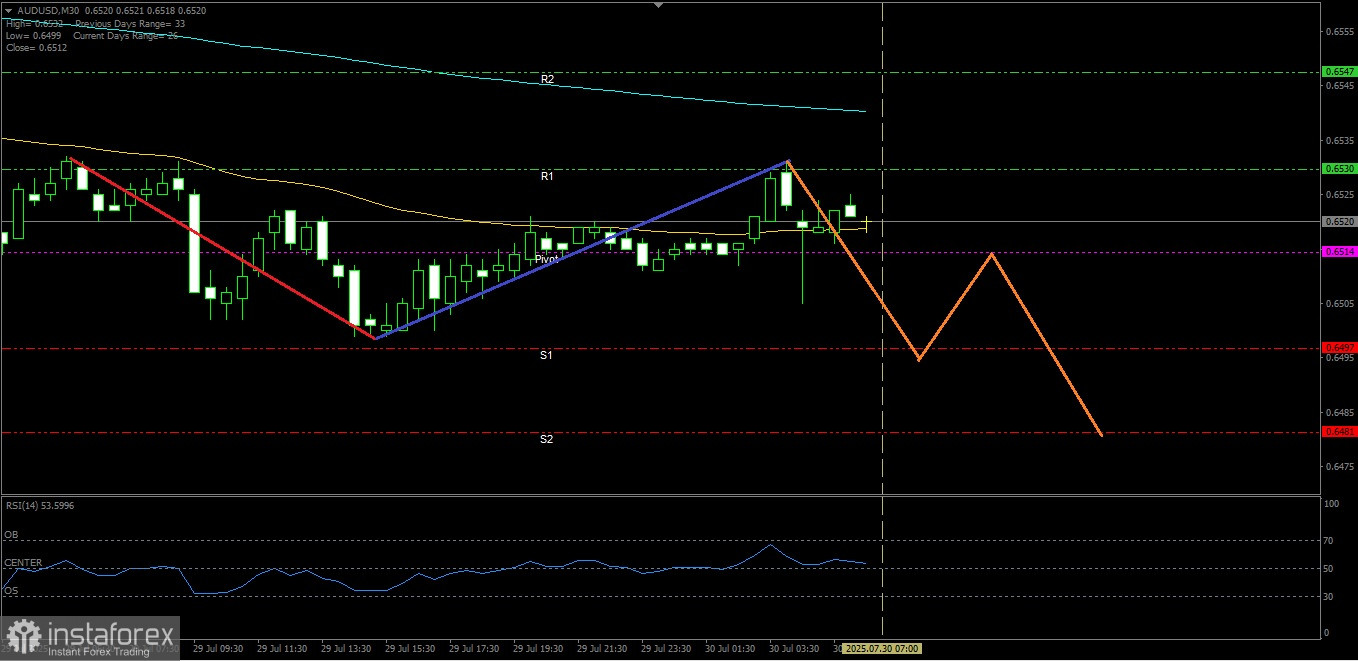Viewport: 1358px width, 661px height.
Task: Click the 0.6475 price scale value
Action: pos(1340,466)
